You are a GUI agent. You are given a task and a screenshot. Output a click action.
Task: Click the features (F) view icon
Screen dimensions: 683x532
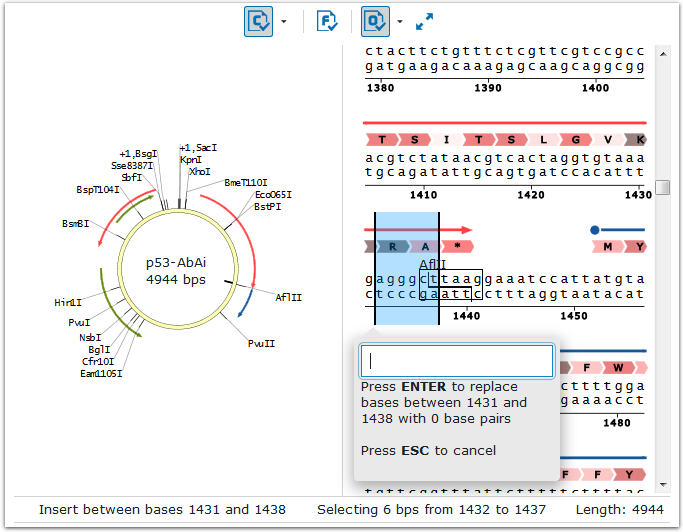327,21
